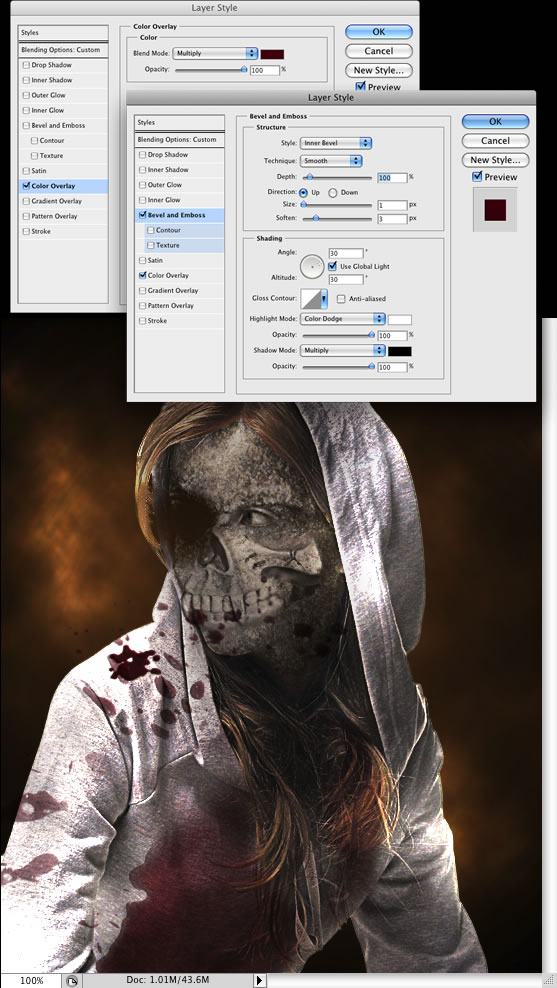The height and width of the screenshot is (988, 557).
Task: Click the Depth slider handle
Action: pyautogui.click(x=311, y=178)
